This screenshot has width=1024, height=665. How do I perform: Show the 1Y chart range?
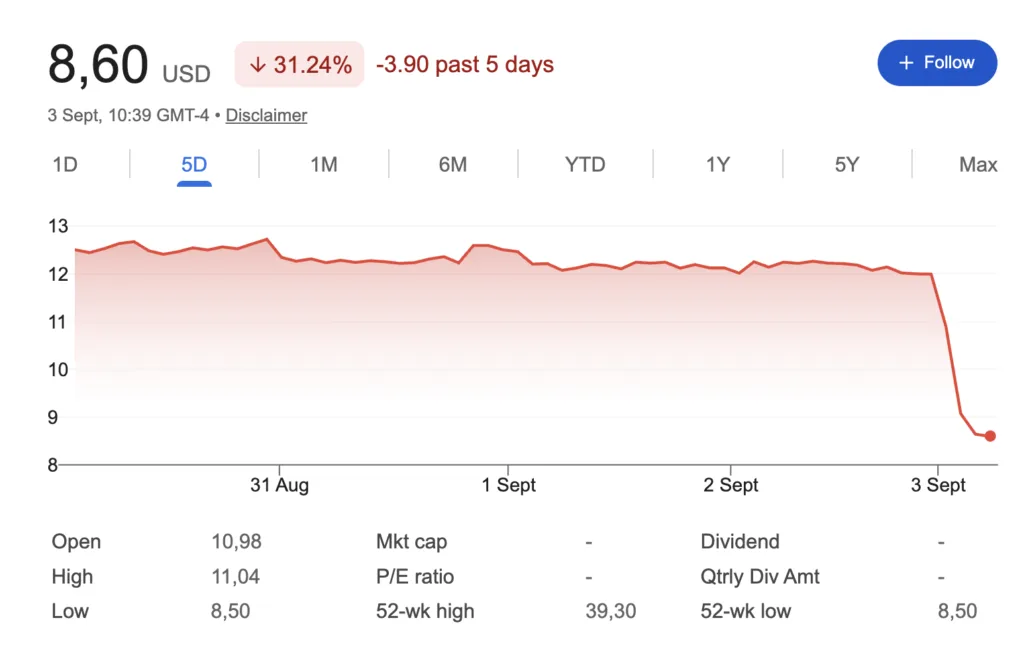pyautogui.click(x=718, y=165)
